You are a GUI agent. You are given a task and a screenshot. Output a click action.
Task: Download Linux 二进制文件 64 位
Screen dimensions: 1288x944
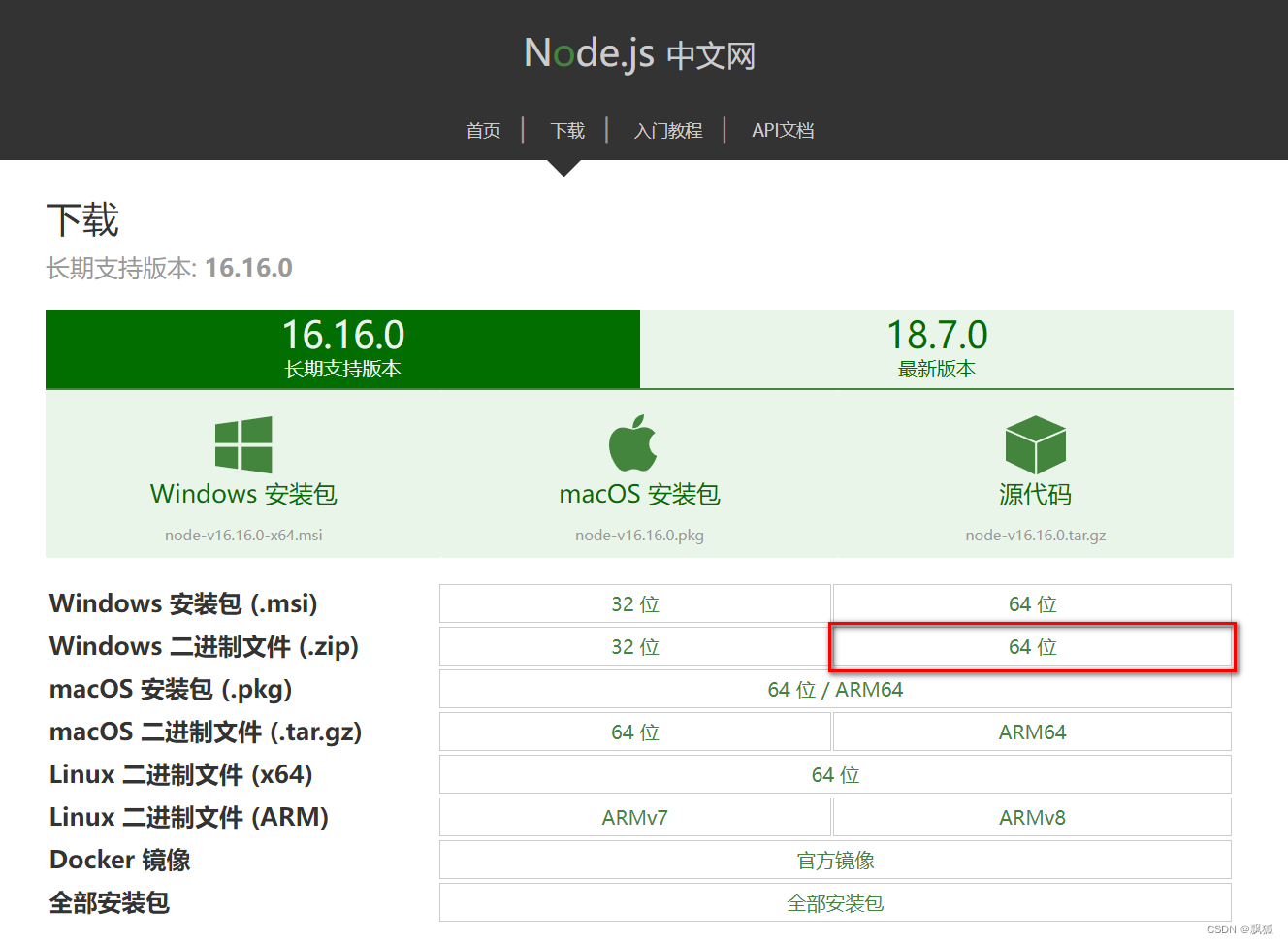835,774
